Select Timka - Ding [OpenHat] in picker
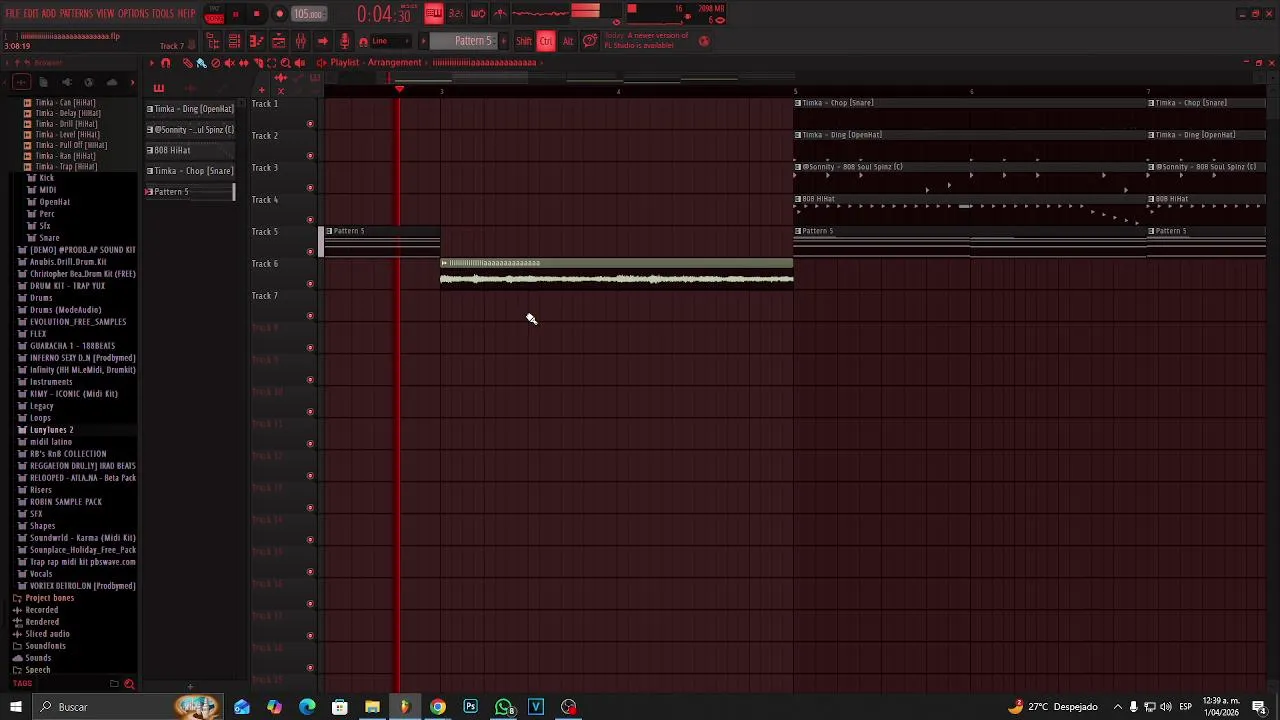 [190, 109]
